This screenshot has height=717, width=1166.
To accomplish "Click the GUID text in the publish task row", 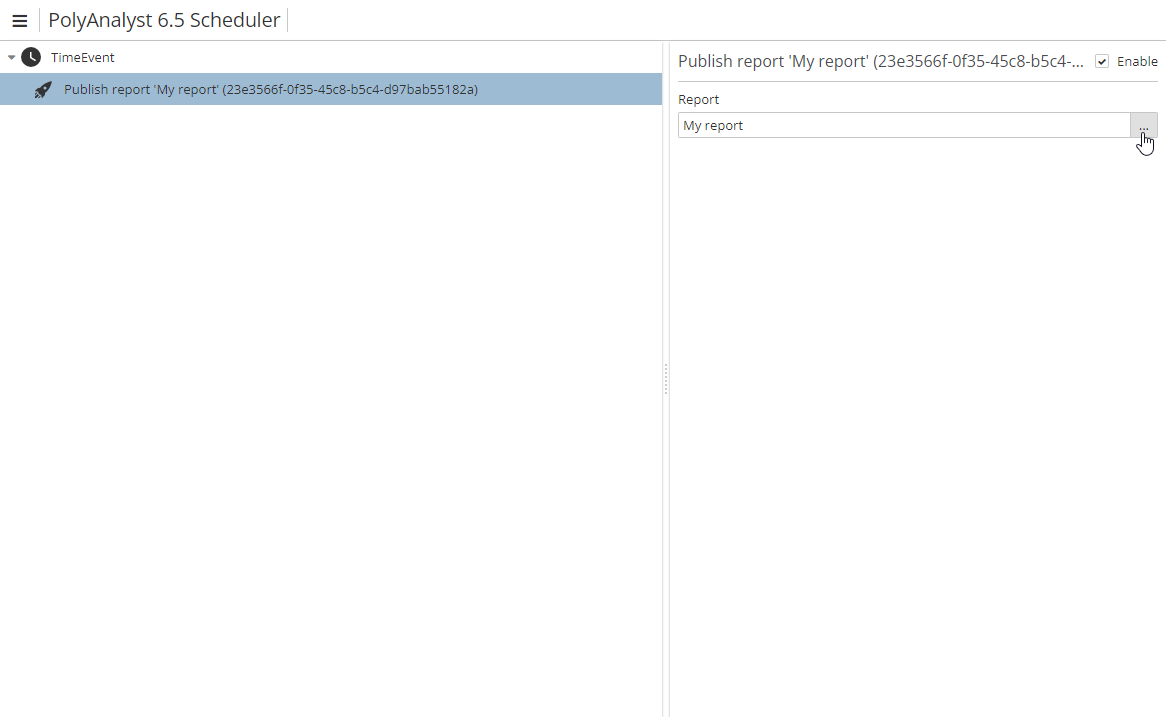I will tap(352, 90).
